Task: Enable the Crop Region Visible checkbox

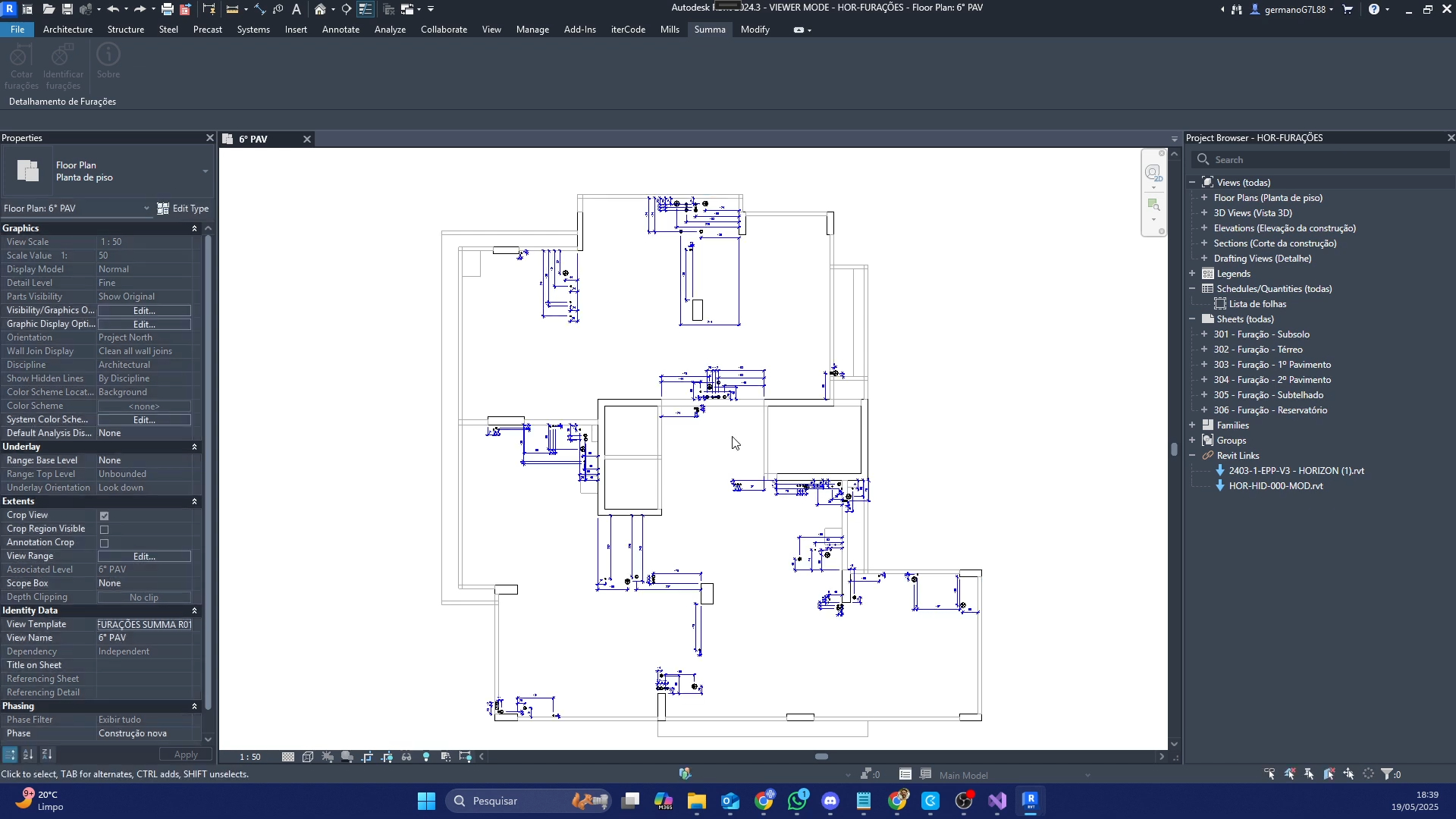Action: pyautogui.click(x=105, y=529)
